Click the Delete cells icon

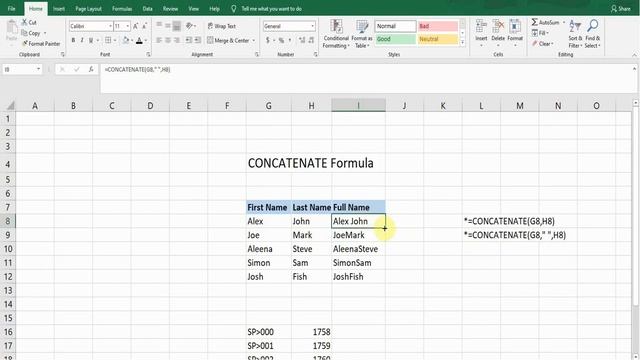coord(498,27)
